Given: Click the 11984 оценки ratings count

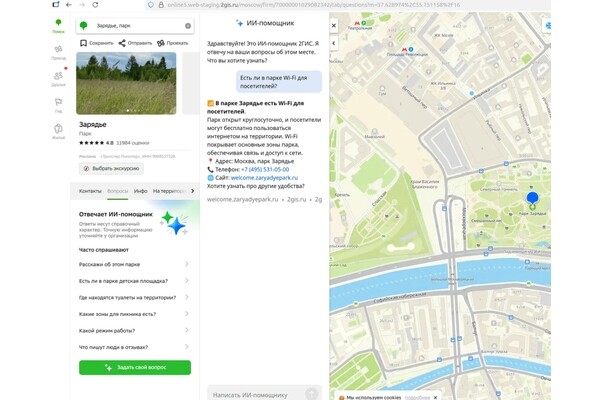Looking at the screenshot, I should click(x=133, y=143).
